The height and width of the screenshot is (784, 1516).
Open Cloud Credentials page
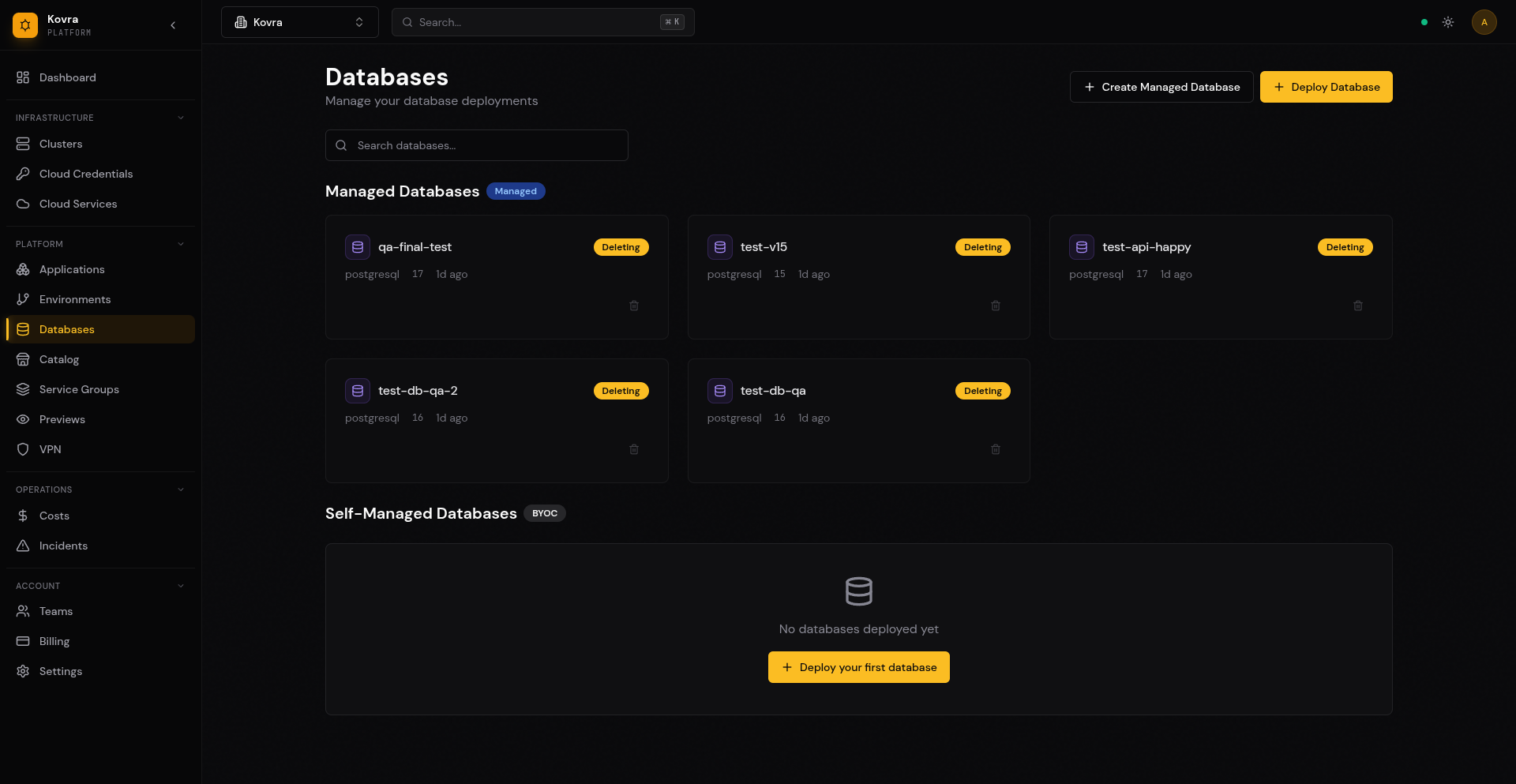(100, 174)
